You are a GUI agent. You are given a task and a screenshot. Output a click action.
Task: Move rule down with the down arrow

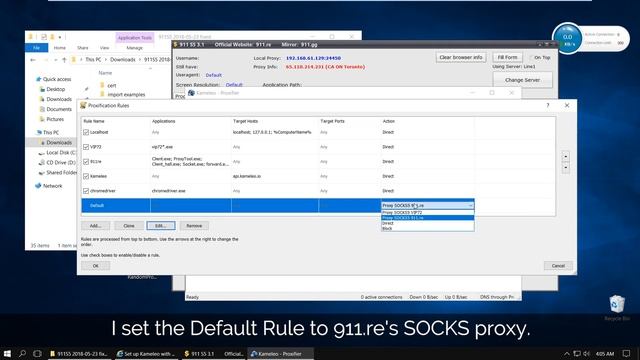coord(566,167)
